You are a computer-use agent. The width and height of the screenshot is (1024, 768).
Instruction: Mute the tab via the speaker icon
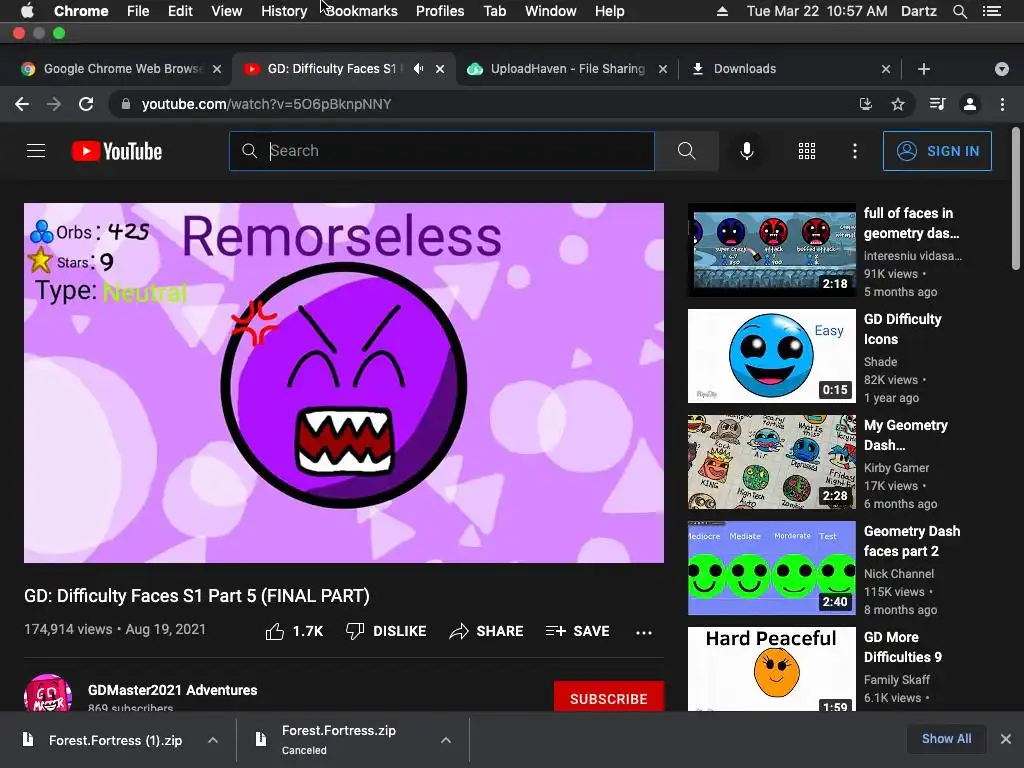(x=419, y=69)
